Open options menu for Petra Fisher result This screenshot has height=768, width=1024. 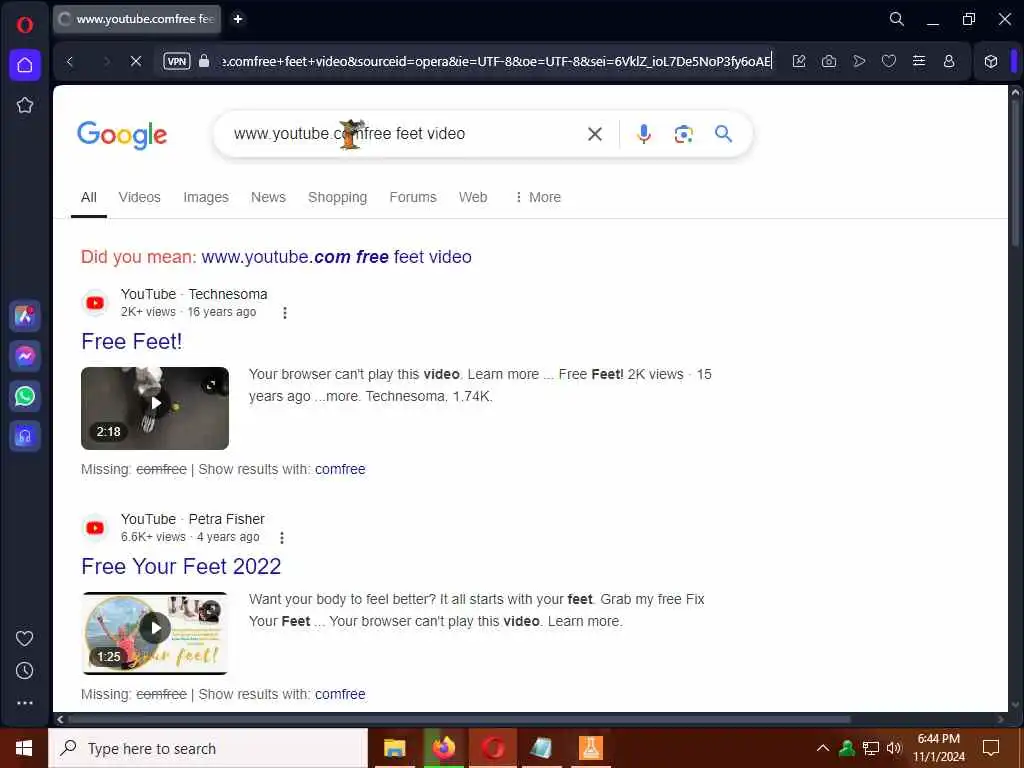(x=281, y=538)
